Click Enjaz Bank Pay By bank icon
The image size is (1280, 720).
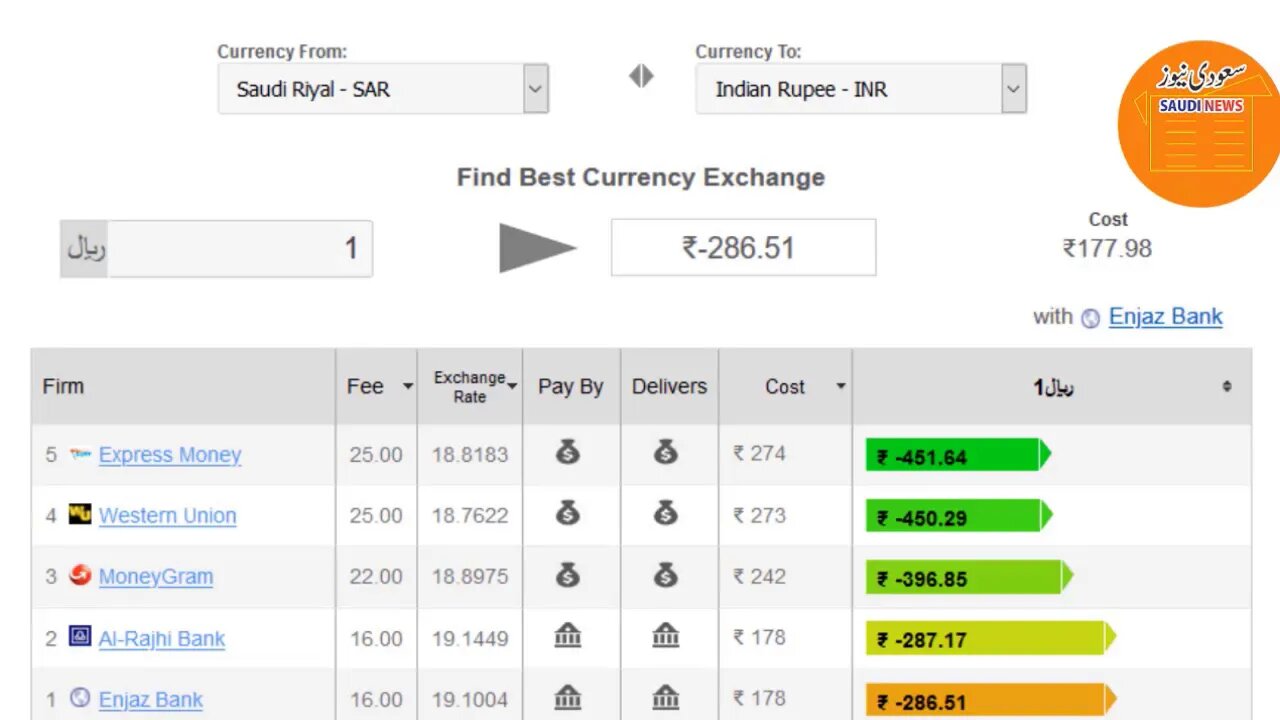pyautogui.click(x=568, y=696)
